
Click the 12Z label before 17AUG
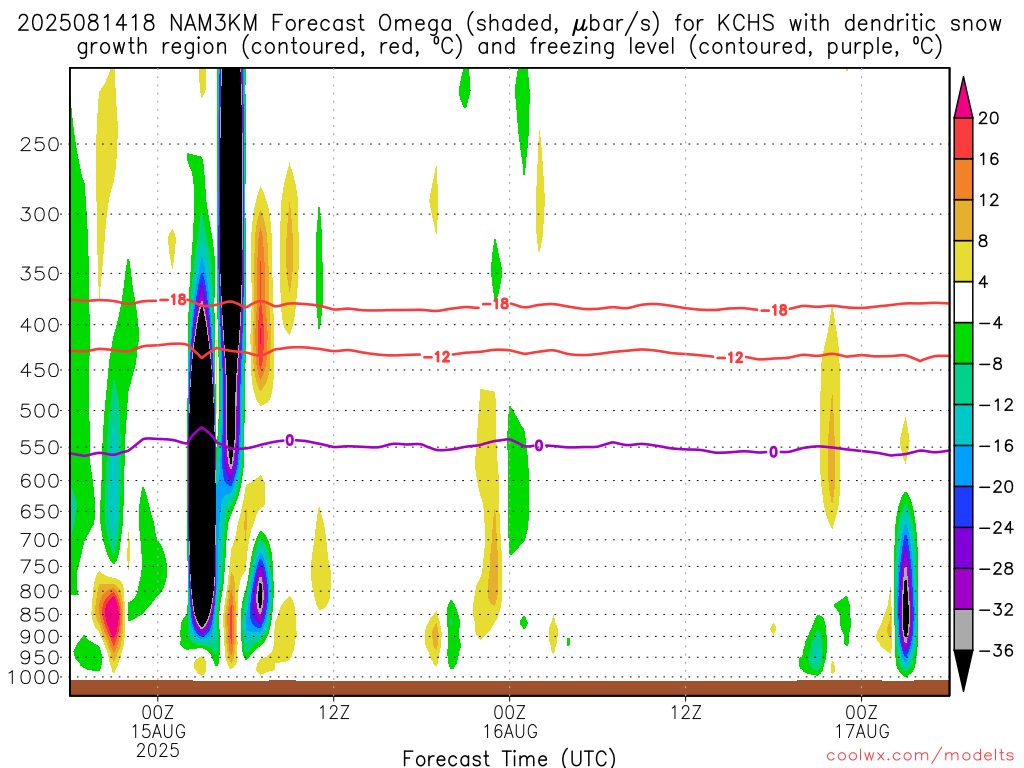[686, 711]
